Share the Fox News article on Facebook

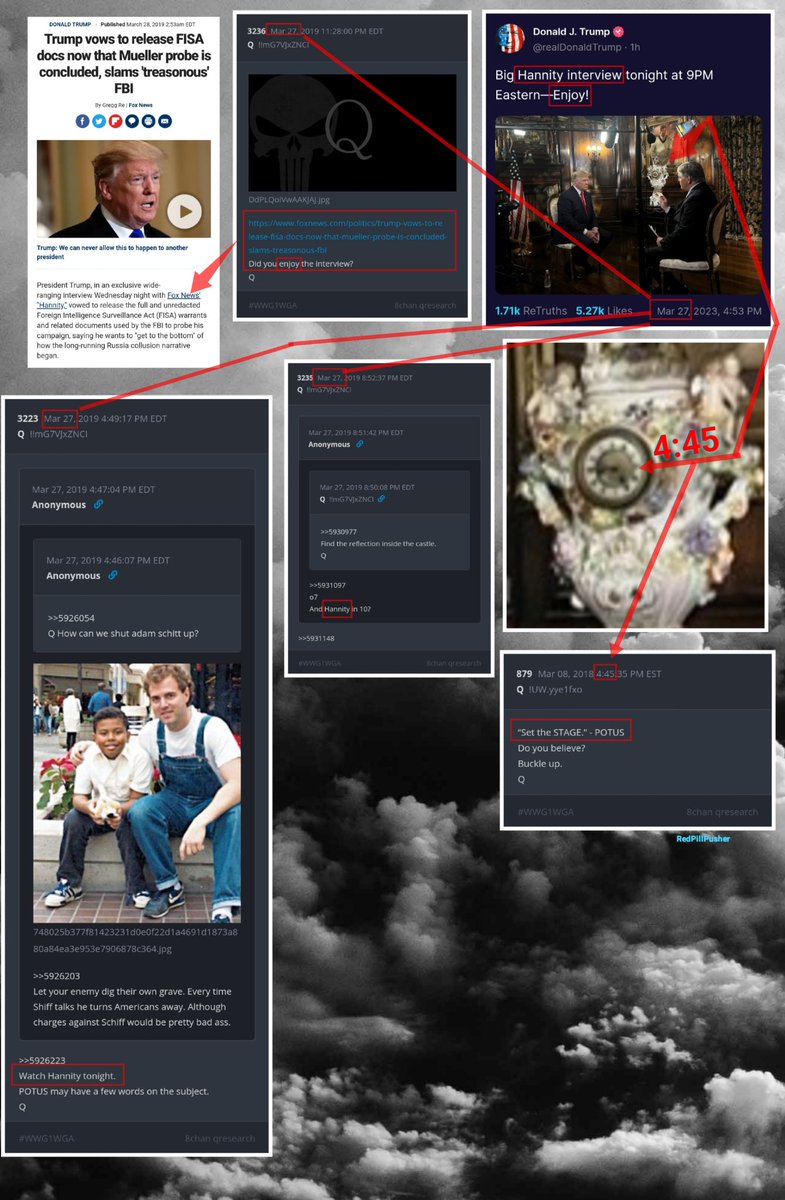coord(82,121)
